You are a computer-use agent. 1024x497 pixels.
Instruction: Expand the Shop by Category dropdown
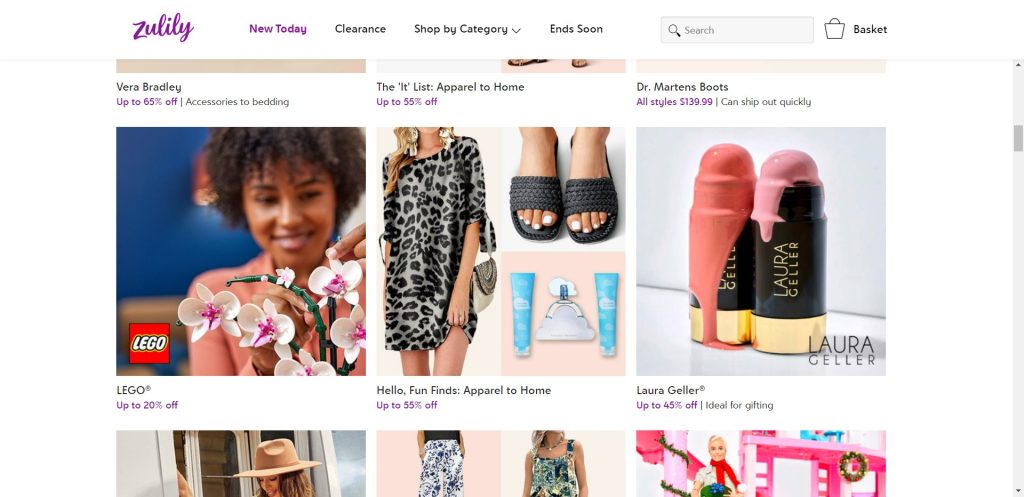coord(467,29)
